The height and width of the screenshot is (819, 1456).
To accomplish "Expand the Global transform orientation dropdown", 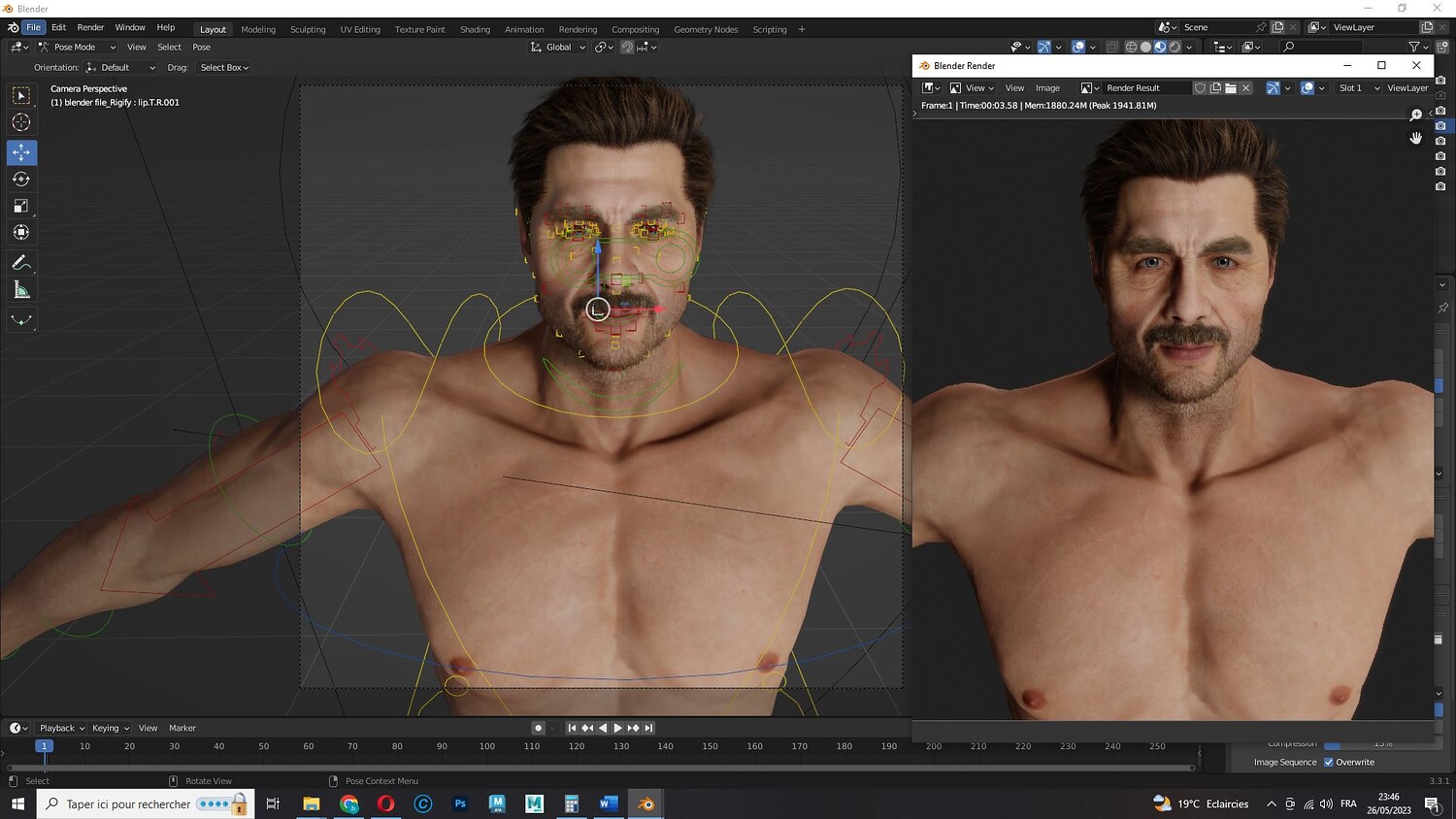I will tap(558, 48).
